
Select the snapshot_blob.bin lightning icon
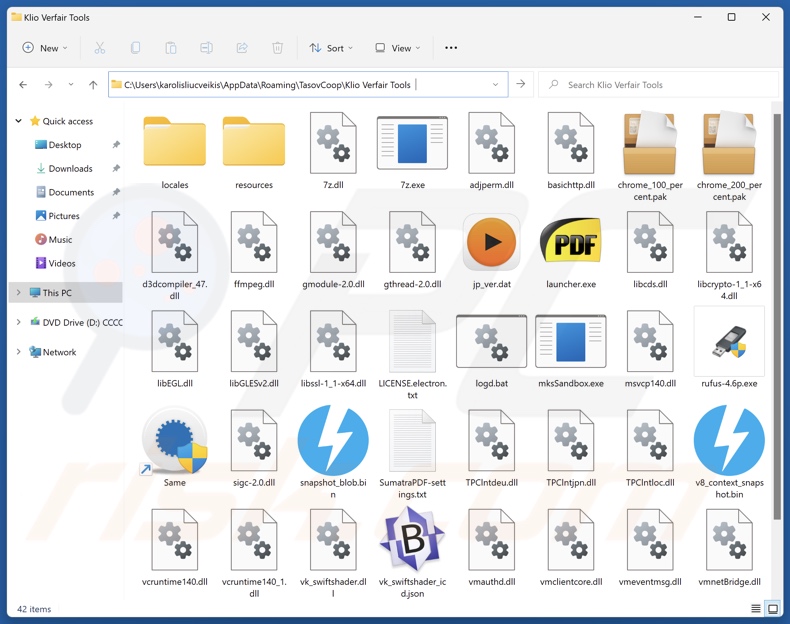coord(333,441)
